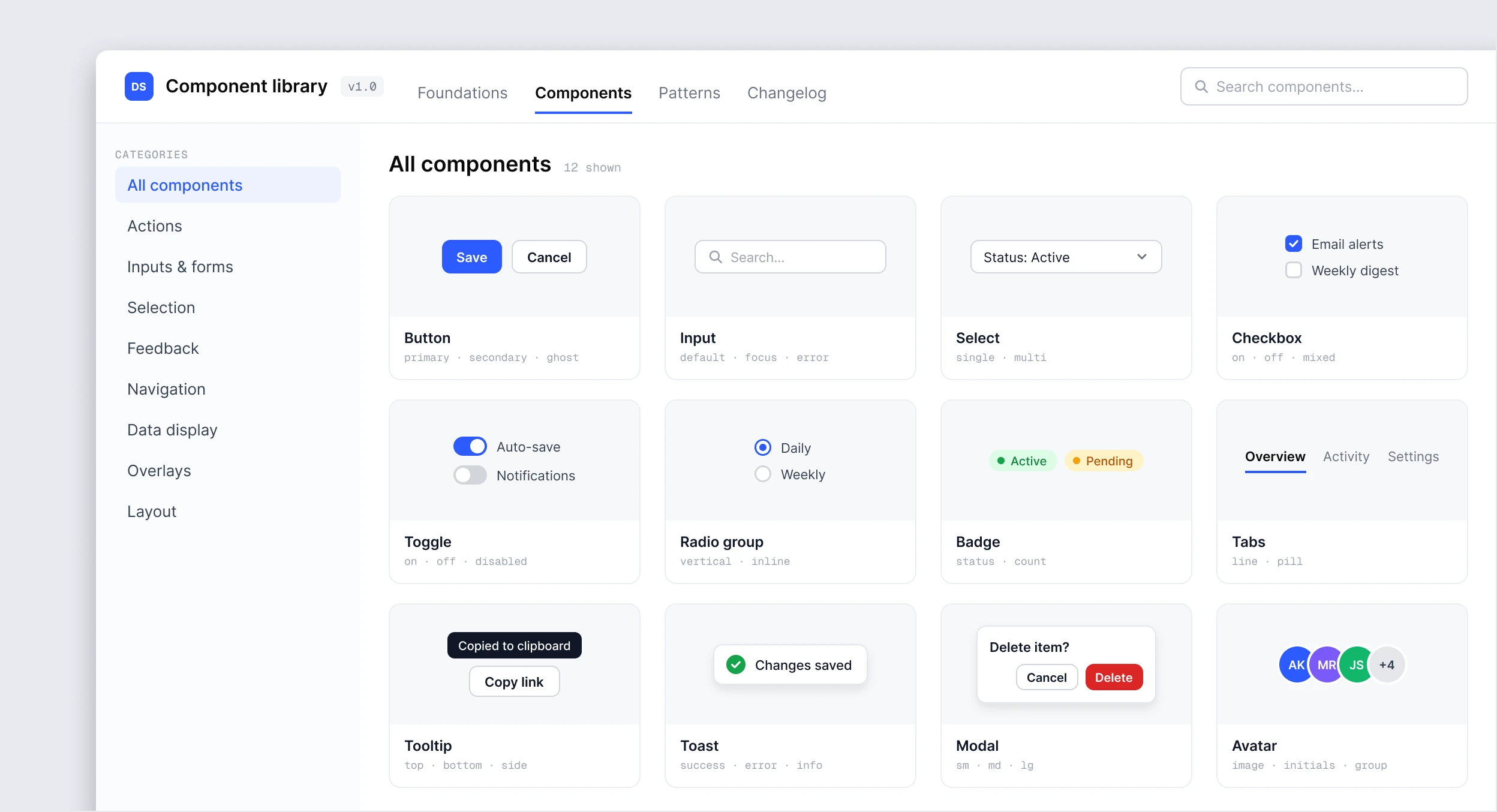The width and height of the screenshot is (1497, 812).
Task: Click the Overview tab in Tabs card
Action: (1275, 456)
